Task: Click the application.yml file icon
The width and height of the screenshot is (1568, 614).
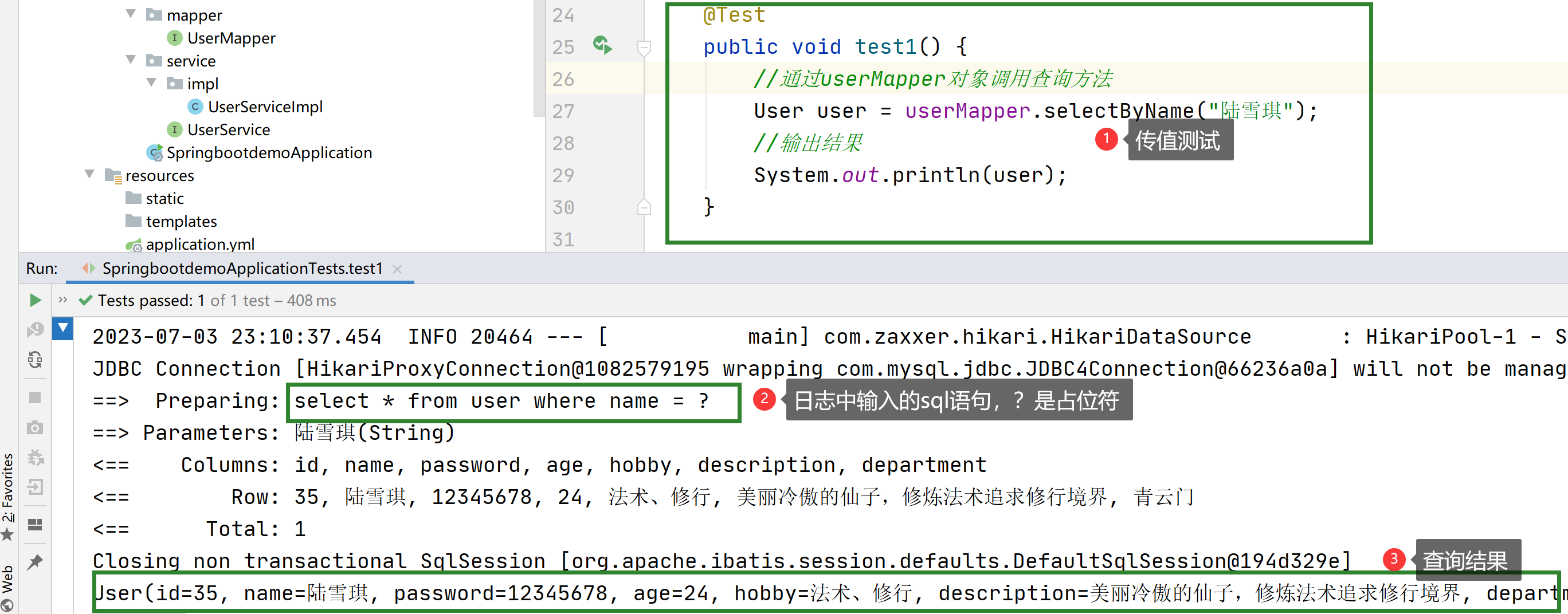Action: (x=134, y=245)
